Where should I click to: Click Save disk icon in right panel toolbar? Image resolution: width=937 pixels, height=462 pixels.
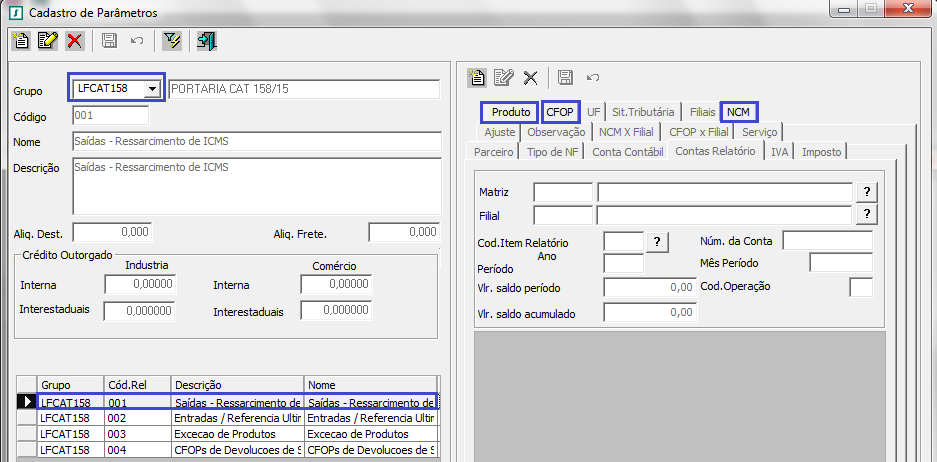[565, 77]
